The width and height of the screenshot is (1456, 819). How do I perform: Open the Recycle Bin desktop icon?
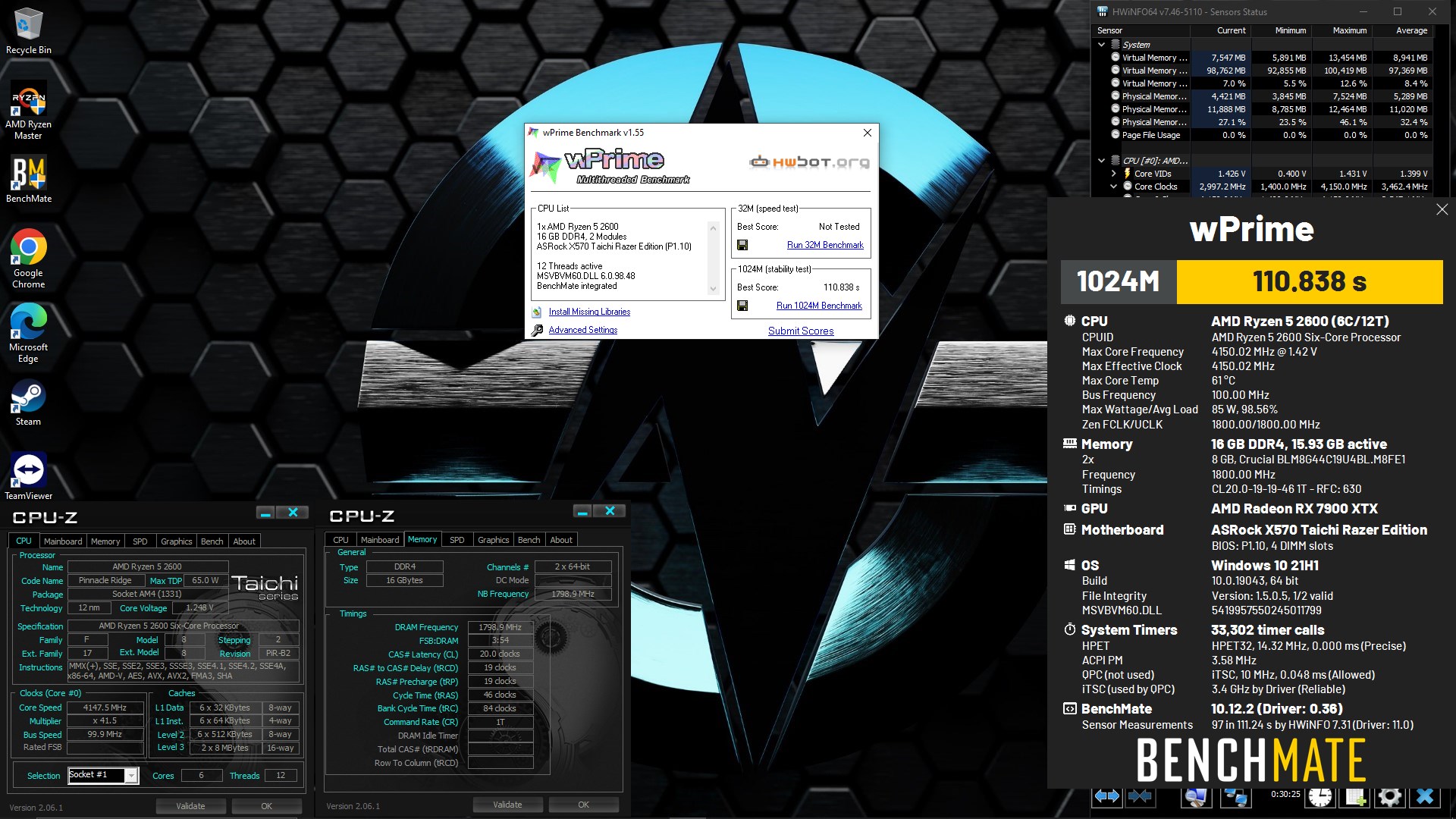coord(28,31)
